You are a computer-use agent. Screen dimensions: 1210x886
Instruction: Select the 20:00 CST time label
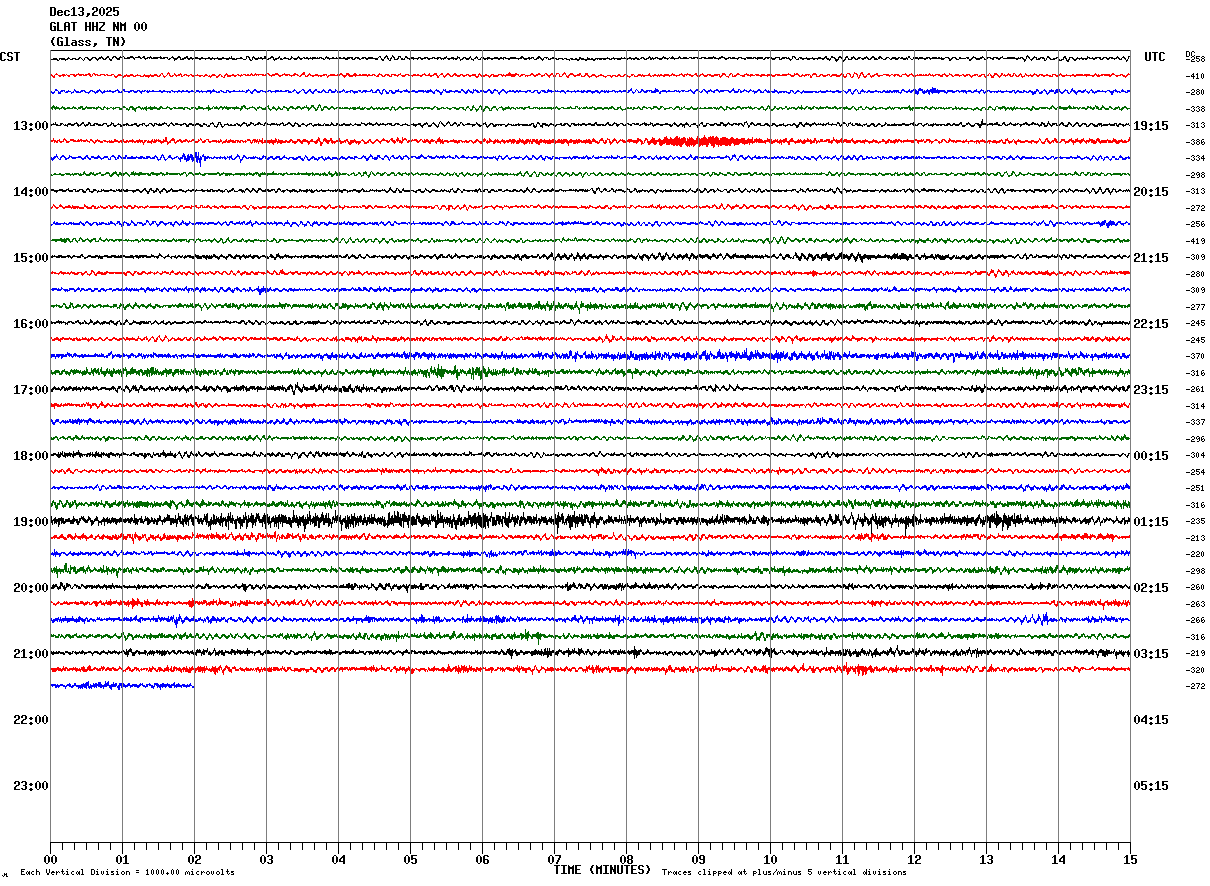[x=30, y=588]
